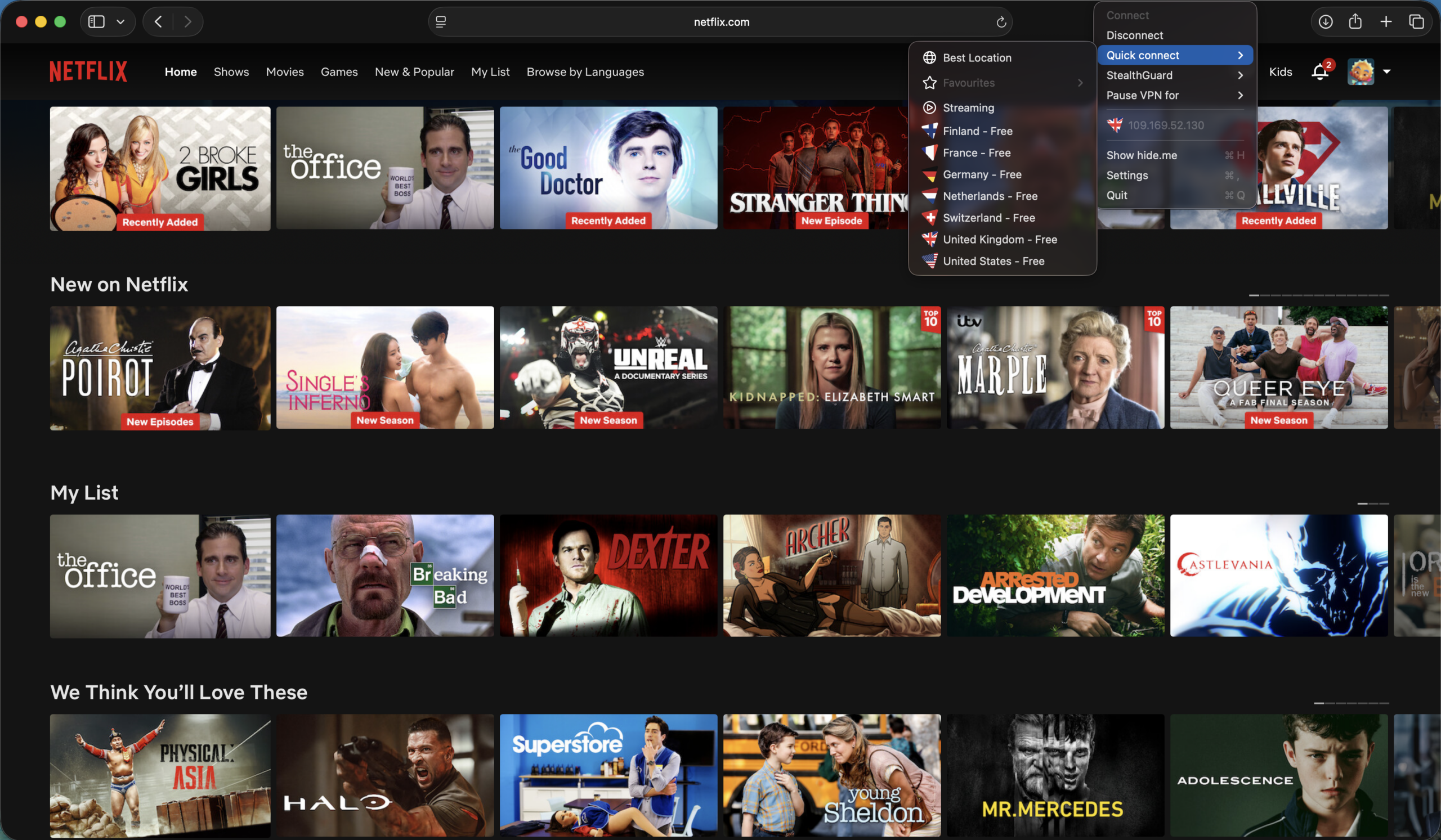This screenshot has height=840, width=1441.
Task: Show Safari downloads
Action: 1326,22
